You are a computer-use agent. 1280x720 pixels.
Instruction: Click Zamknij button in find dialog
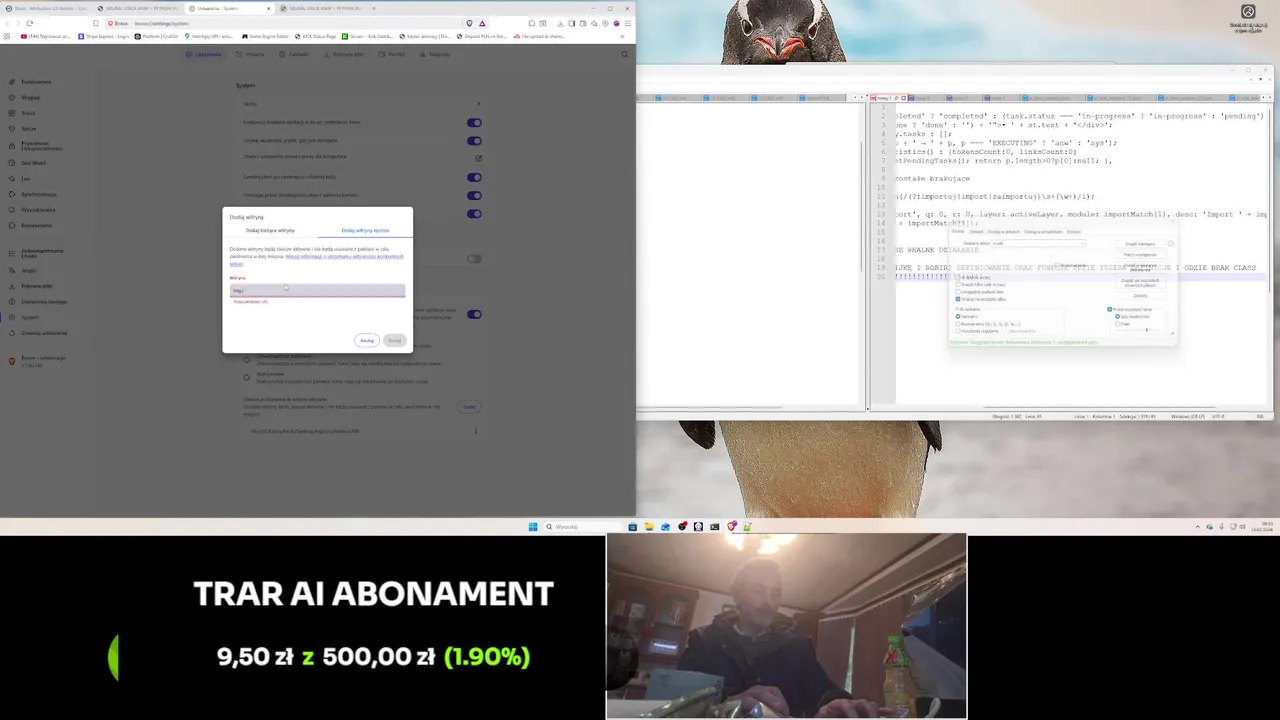tap(1140, 295)
